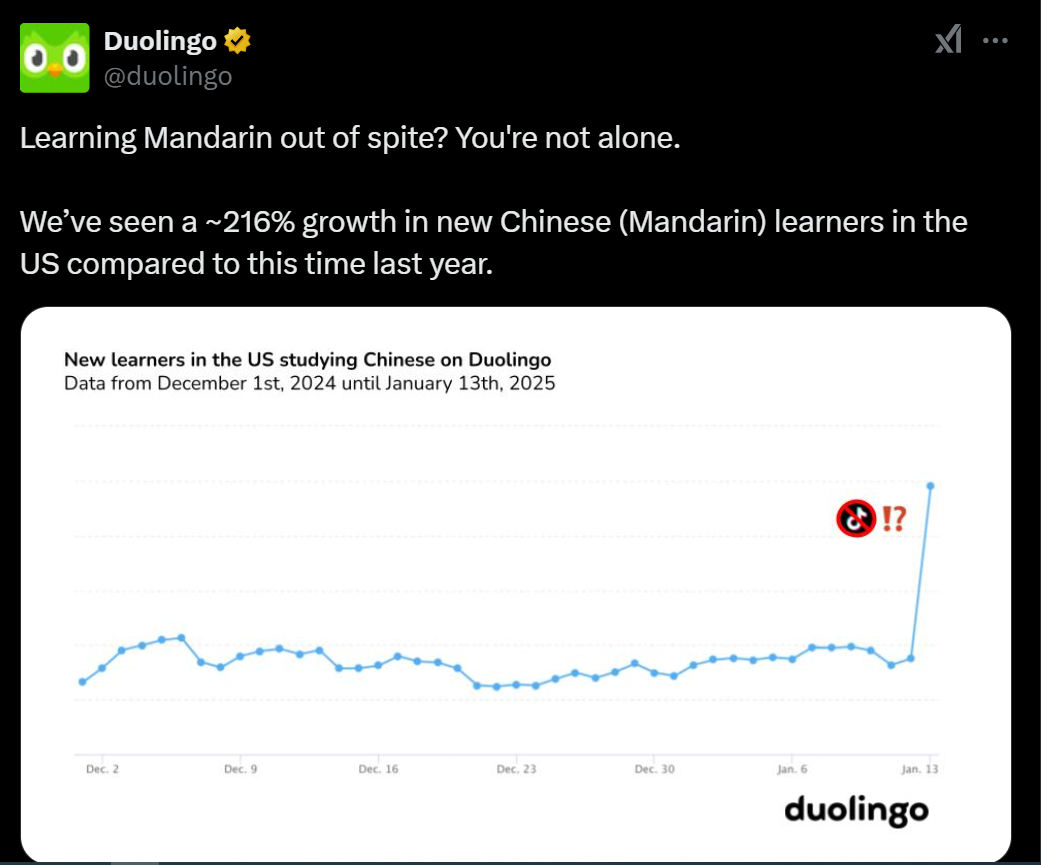Image resolution: width=1041 pixels, height=865 pixels.
Task: Click the "Data from December 1st" subtitle
Action: coord(309,383)
